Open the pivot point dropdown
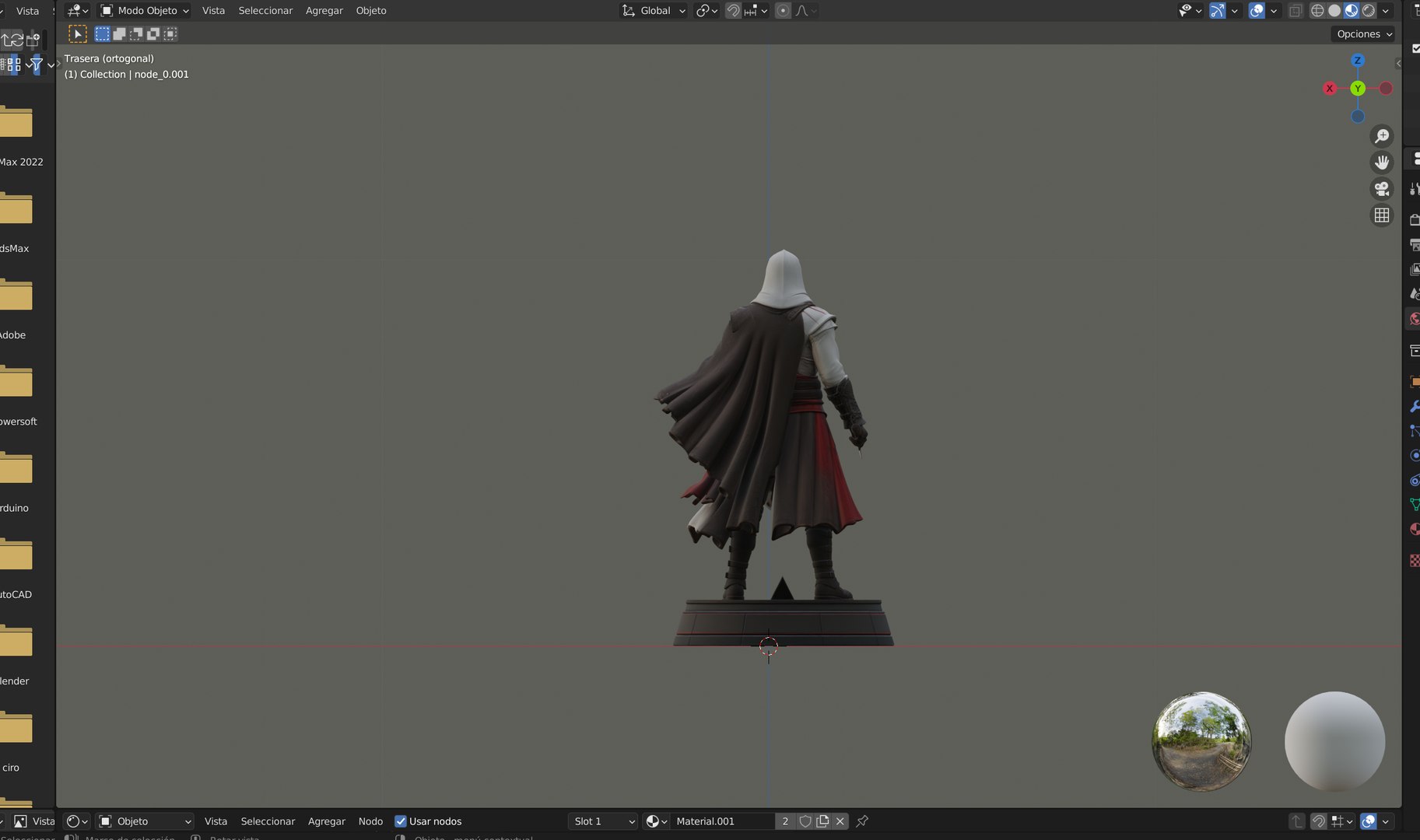The height and width of the screenshot is (840, 1420). (x=706, y=11)
